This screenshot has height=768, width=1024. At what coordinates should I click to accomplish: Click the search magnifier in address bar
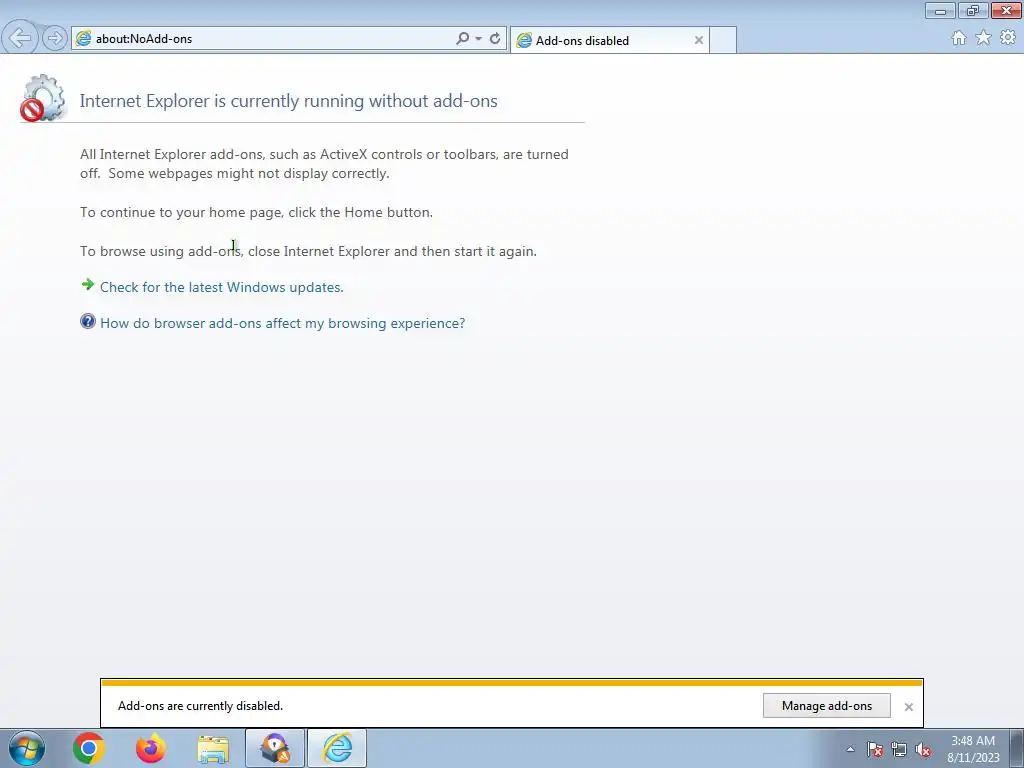462,39
